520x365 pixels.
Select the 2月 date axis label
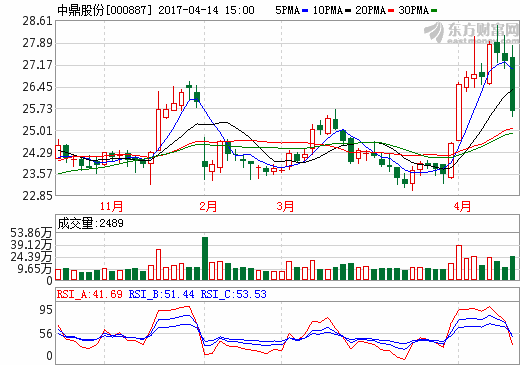[208, 206]
